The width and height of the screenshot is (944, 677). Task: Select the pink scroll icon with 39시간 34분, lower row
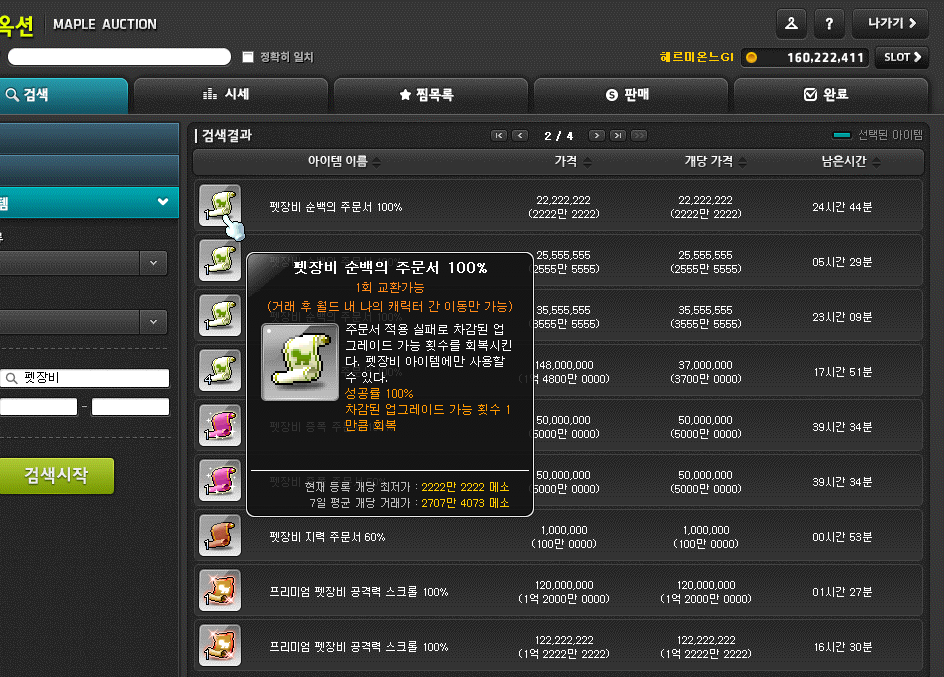220,480
